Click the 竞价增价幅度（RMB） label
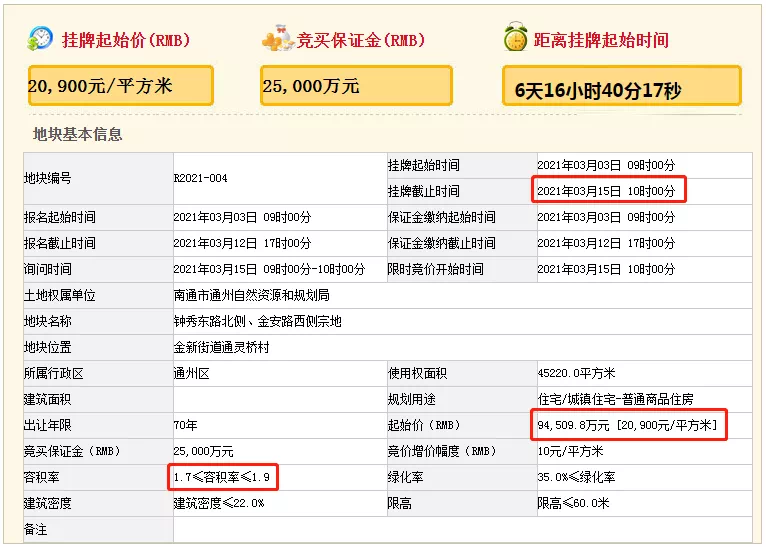This screenshot has width=766, height=547. (442, 451)
